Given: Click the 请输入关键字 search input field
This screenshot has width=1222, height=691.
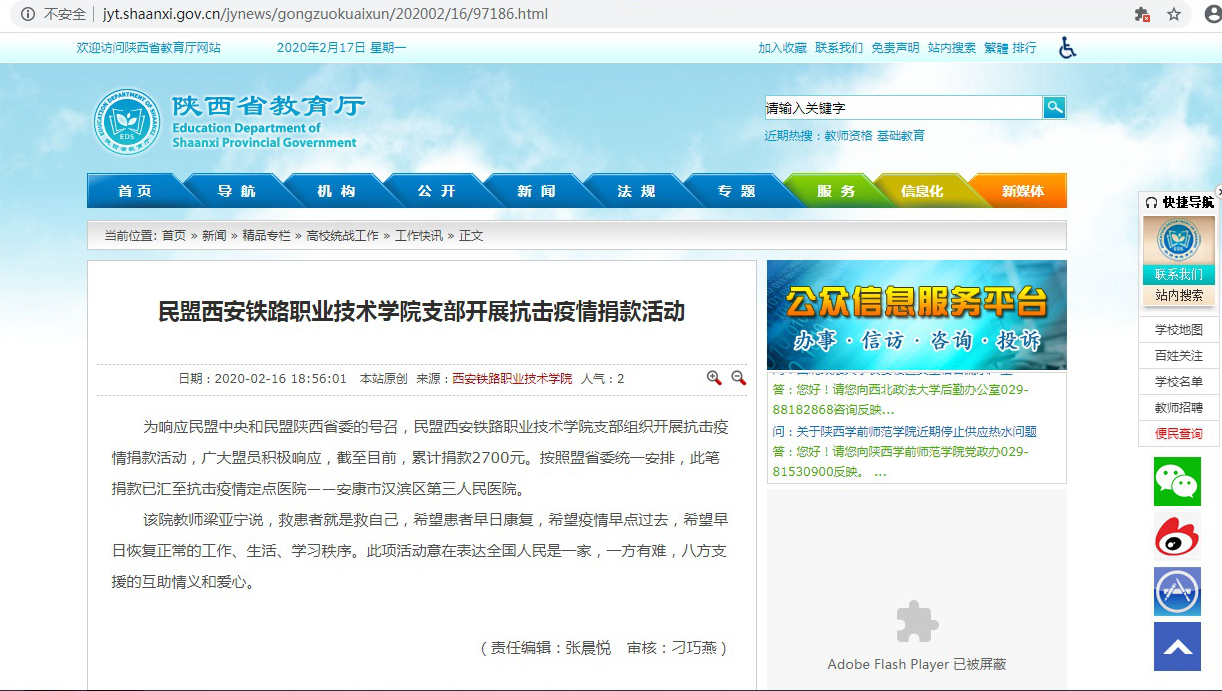Looking at the screenshot, I should click(x=903, y=108).
